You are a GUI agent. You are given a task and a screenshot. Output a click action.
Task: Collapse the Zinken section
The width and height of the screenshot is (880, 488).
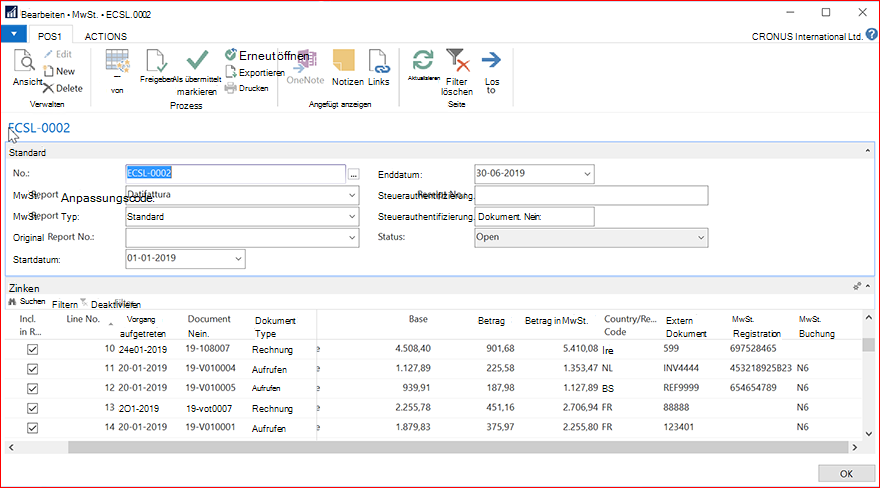tap(868, 286)
